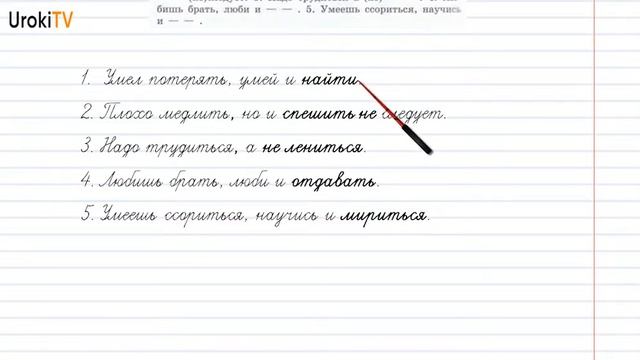
Task: Select the handwritten word "Плохо" in line 2
Action: (x=127, y=112)
